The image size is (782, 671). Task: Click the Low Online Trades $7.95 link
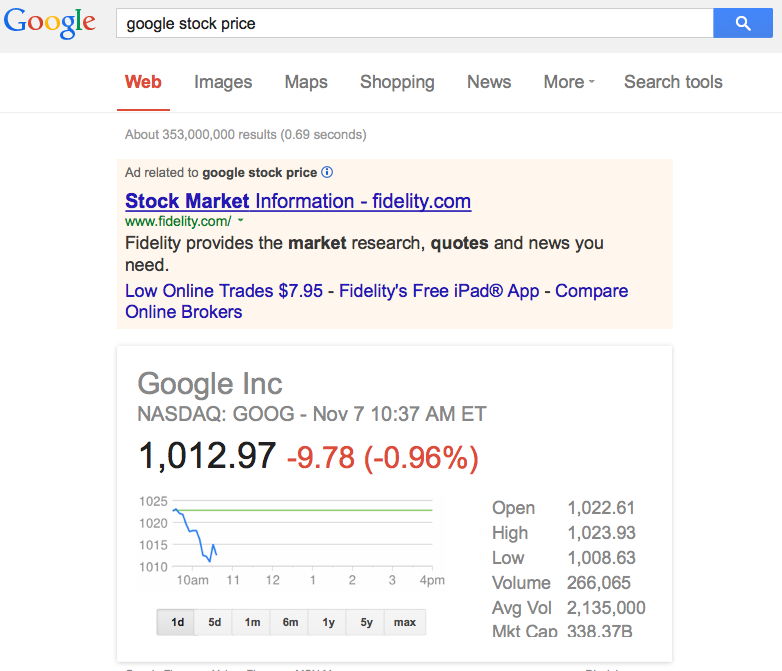(224, 291)
